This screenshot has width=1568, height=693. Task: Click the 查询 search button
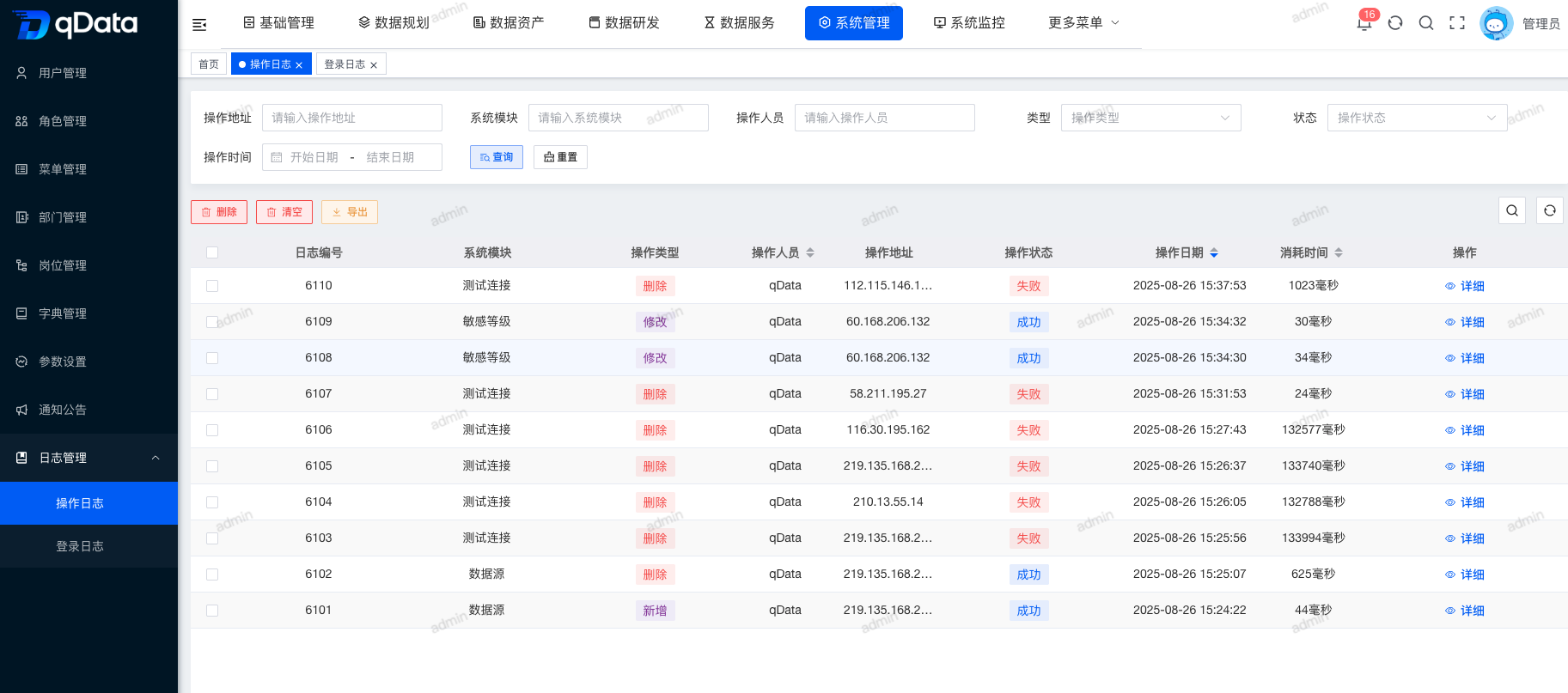497,157
